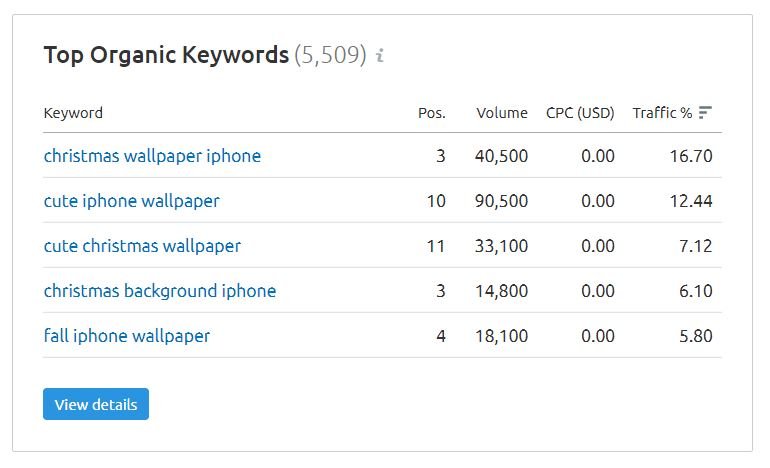
Task: Click the Volume column header
Action: point(502,113)
